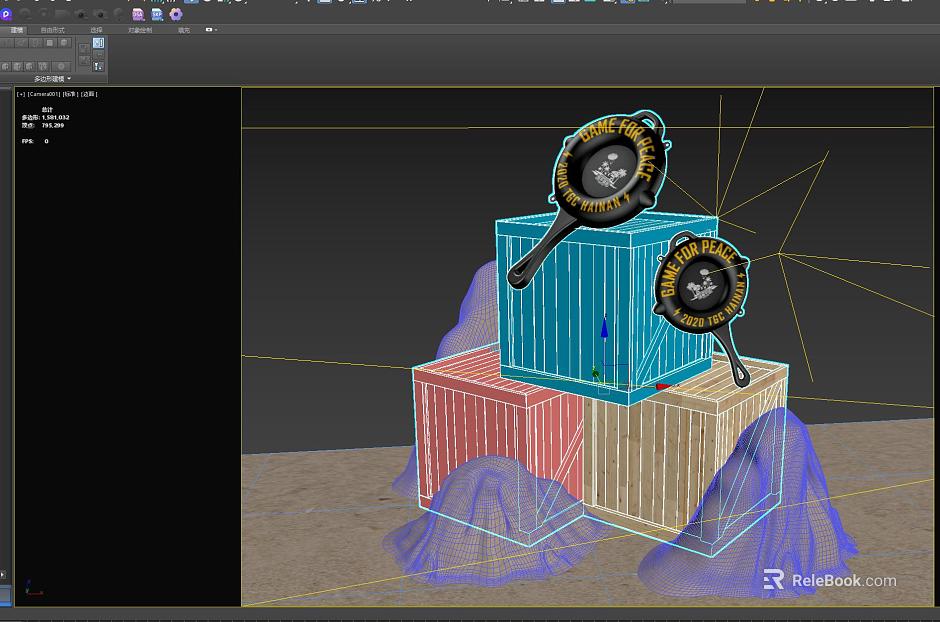
Task: Click the white pin-stack ribbon icon
Action: pos(98,66)
